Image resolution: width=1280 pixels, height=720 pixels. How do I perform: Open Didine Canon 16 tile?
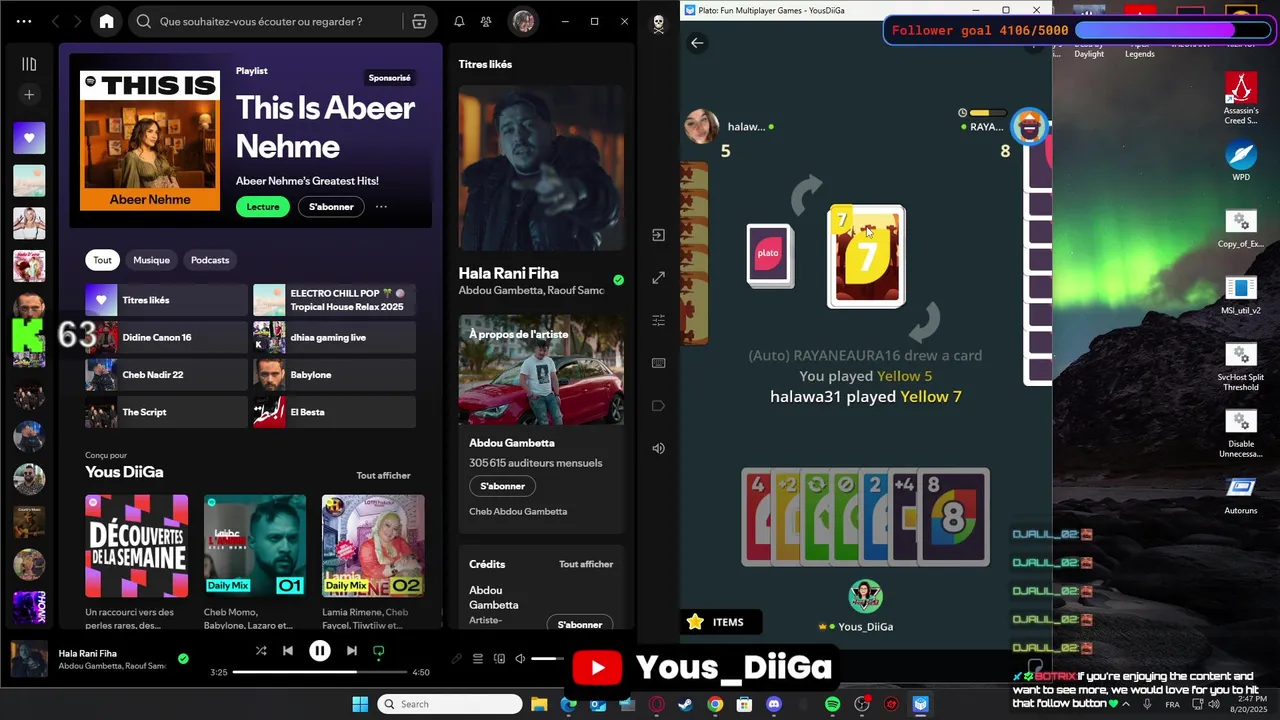click(x=166, y=337)
